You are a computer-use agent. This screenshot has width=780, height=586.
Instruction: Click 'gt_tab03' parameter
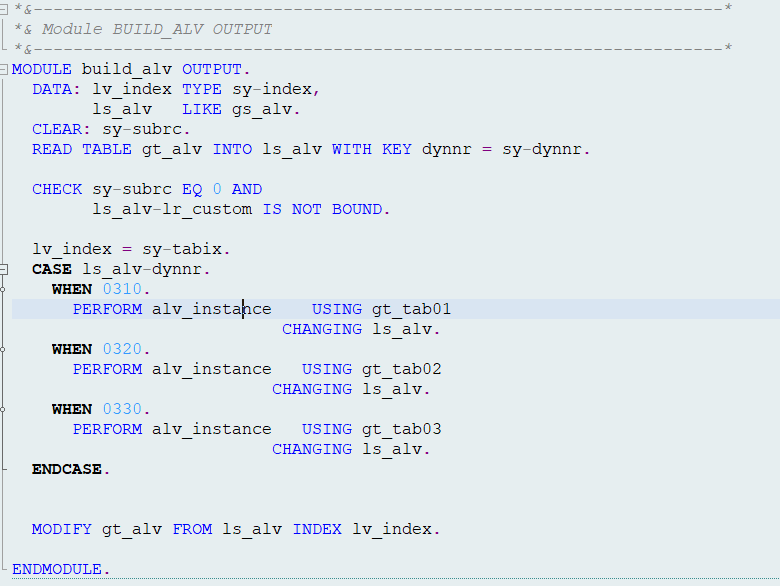(x=401, y=429)
